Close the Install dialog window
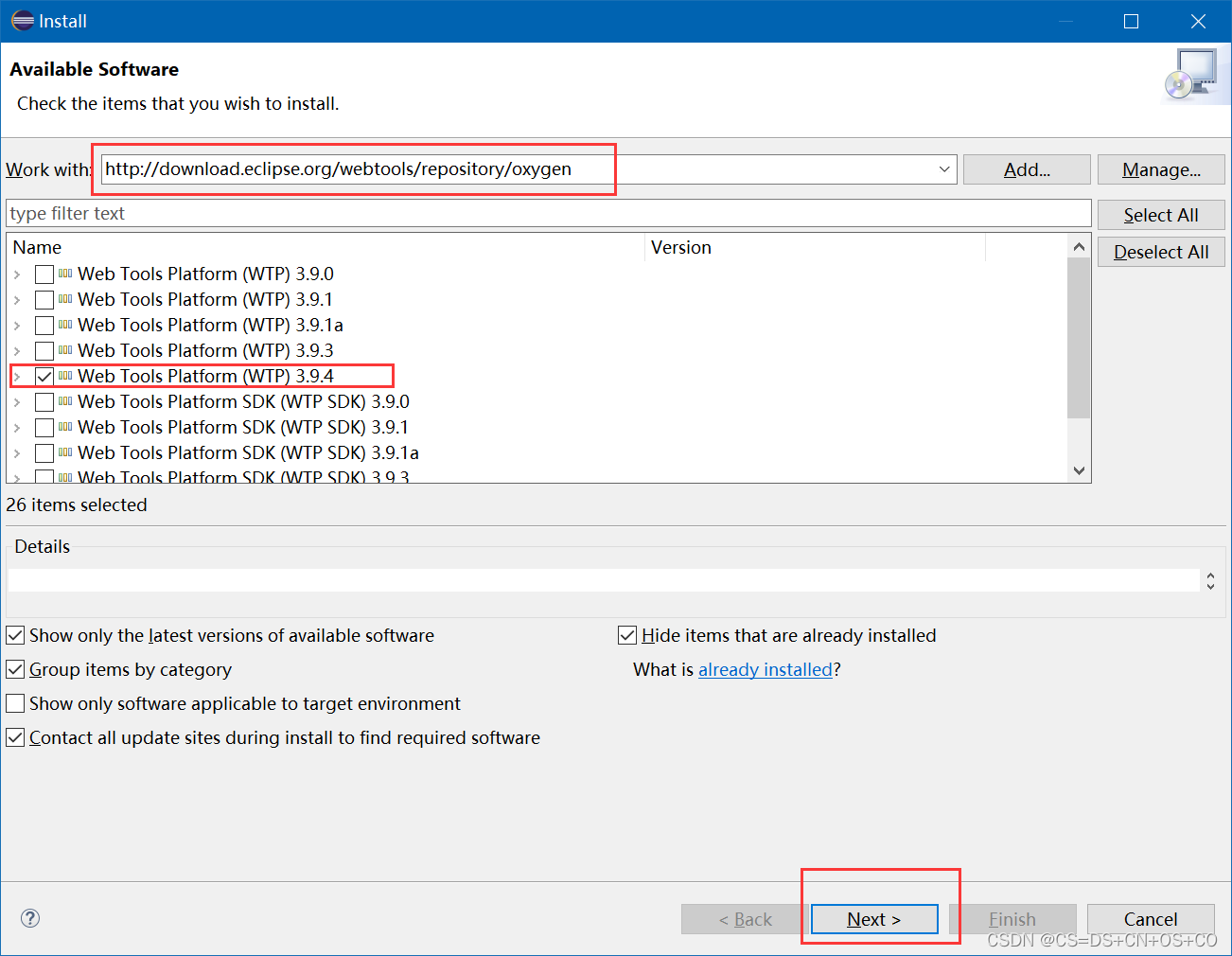 point(1198,21)
